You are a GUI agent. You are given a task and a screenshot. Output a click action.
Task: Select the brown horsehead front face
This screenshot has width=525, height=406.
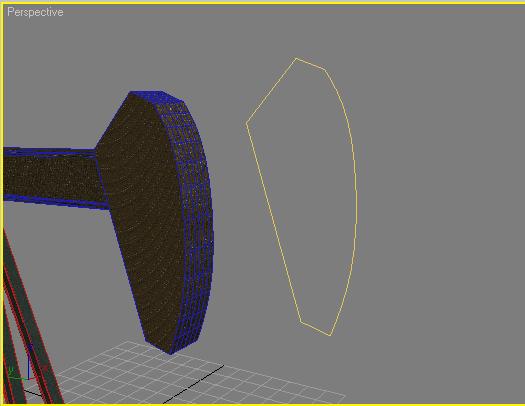coord(141,214)
